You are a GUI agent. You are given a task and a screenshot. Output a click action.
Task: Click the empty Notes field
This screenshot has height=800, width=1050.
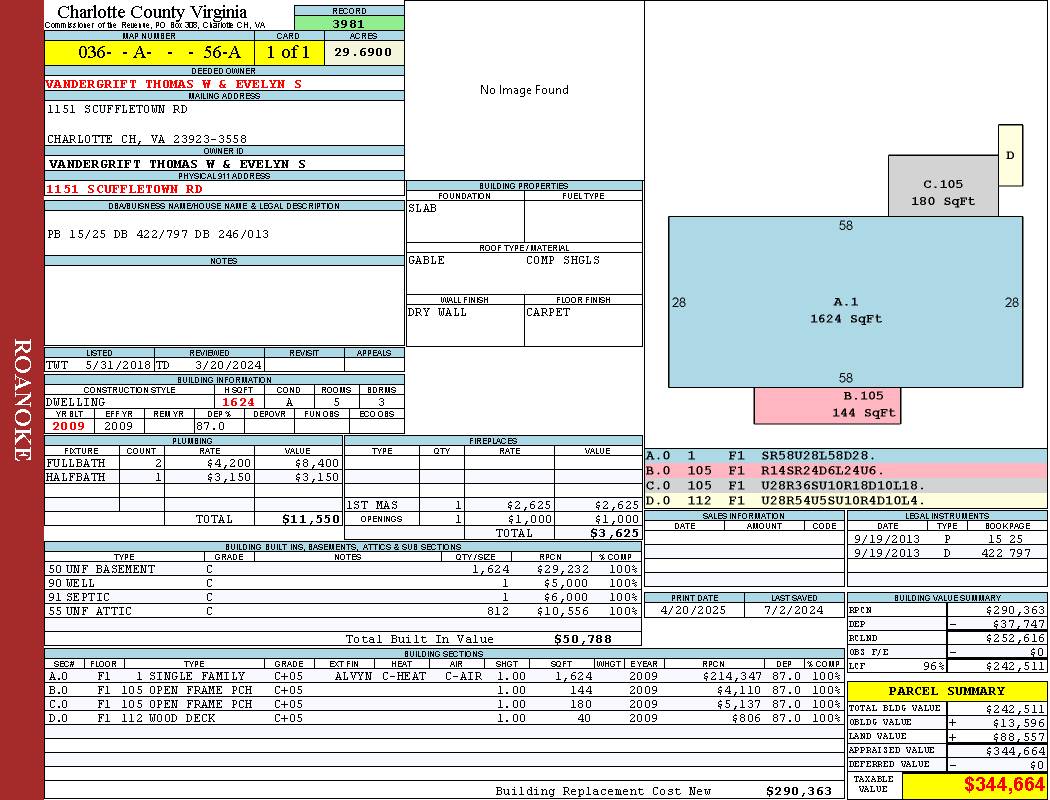pyautogui.click(x=224, y=305)
